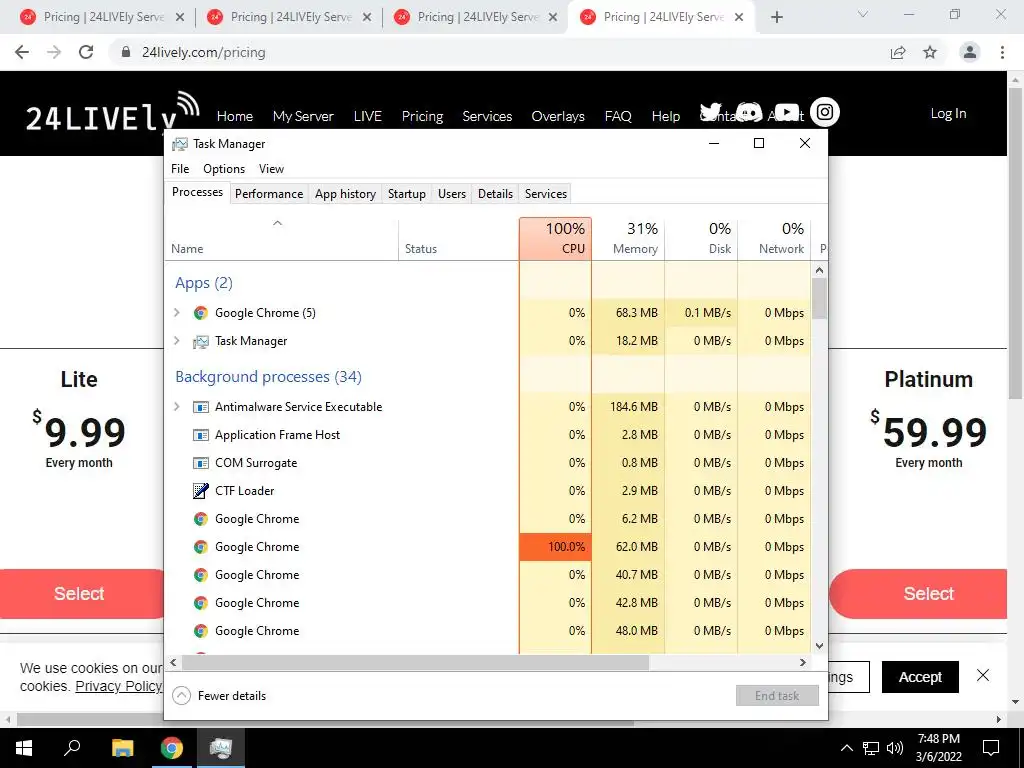Click the Chrome icon in the taskbar
1024x768 pixels.
(x=172, y=748)
